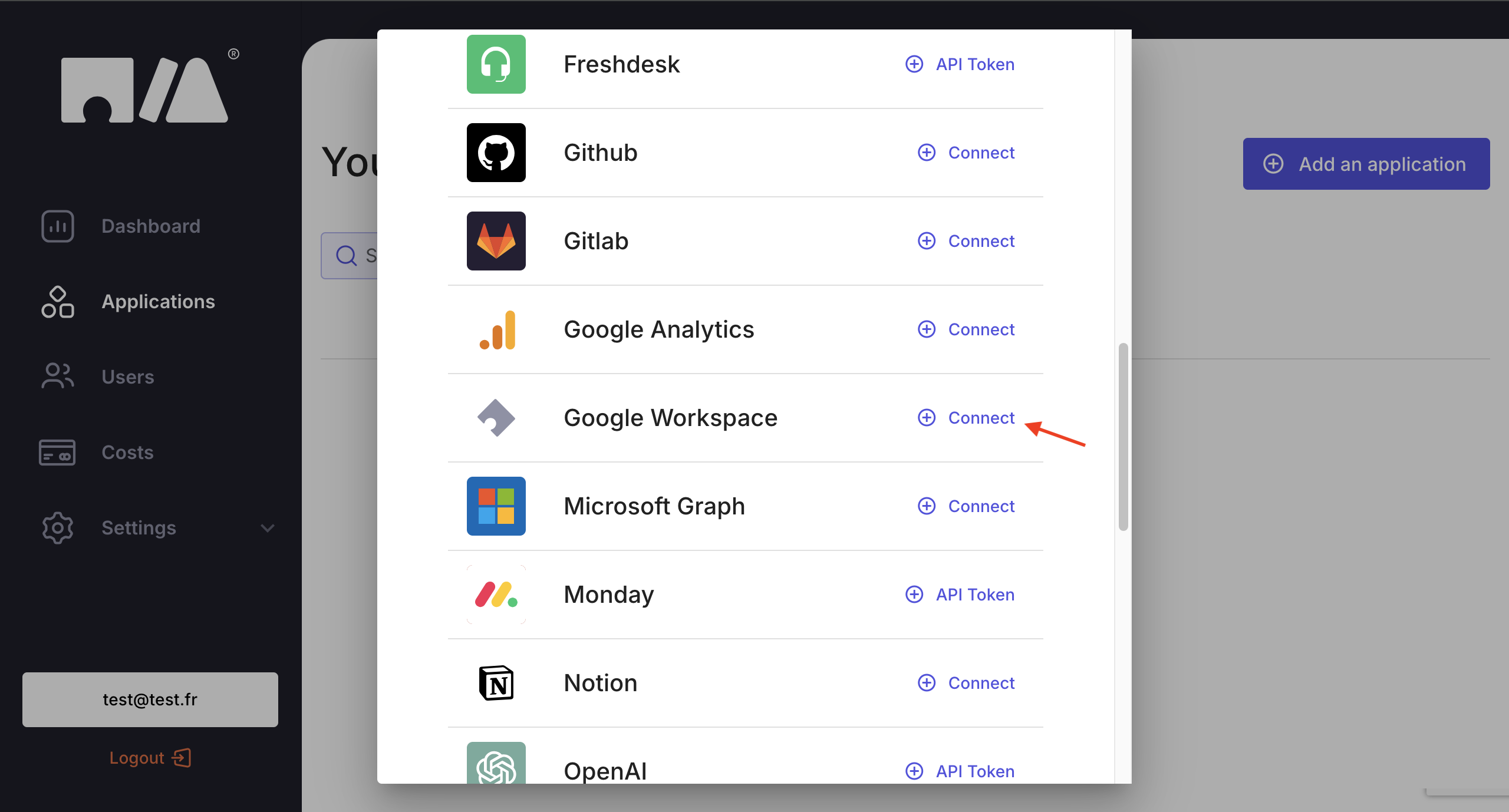Open the Dashboard sidebar item
1509x812 pixels.
click(150, 226)
